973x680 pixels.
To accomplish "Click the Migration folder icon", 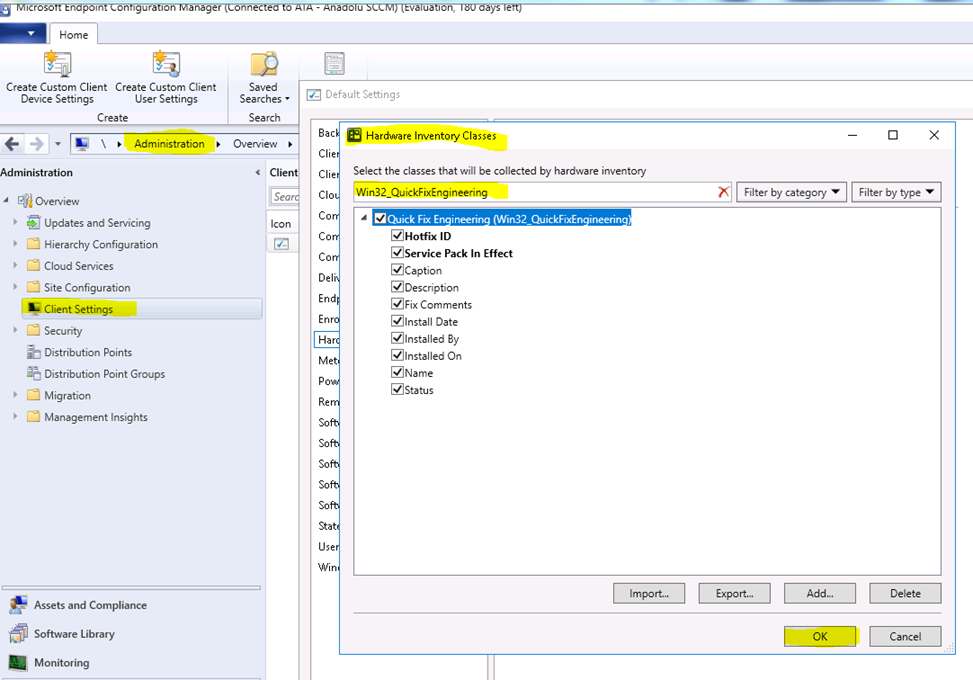I will pyautogui.click(x=34, y=395).
